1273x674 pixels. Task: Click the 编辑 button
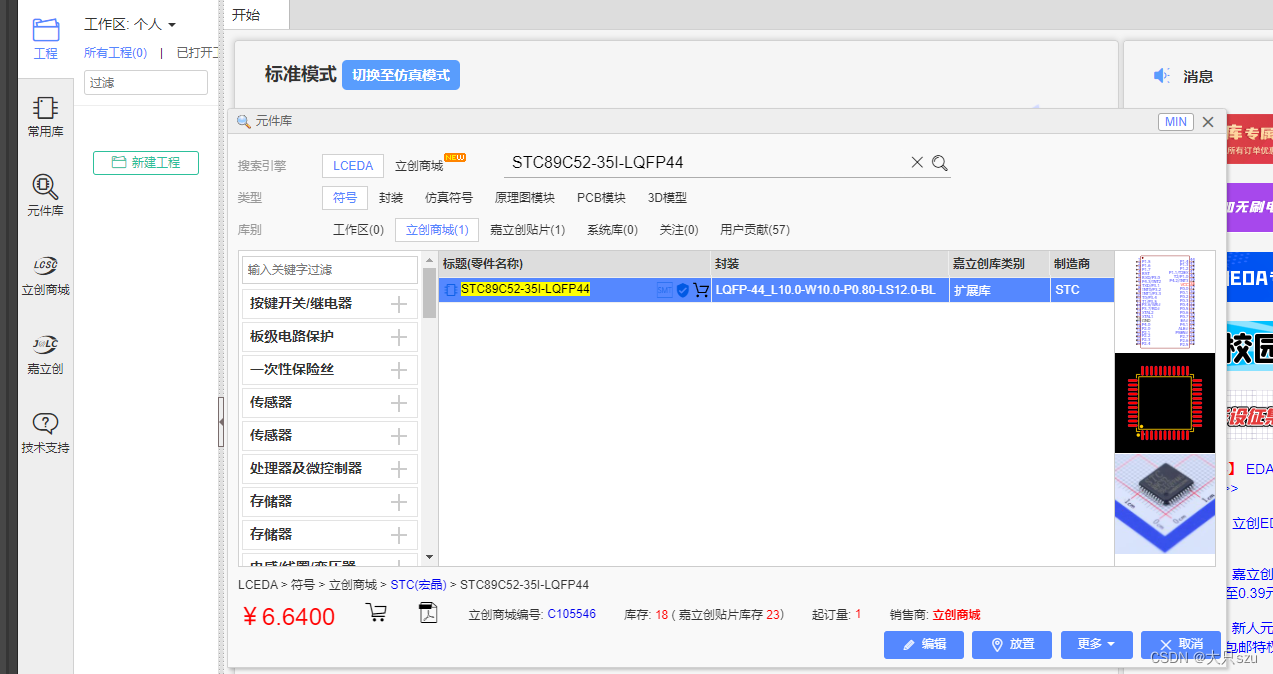924,645
